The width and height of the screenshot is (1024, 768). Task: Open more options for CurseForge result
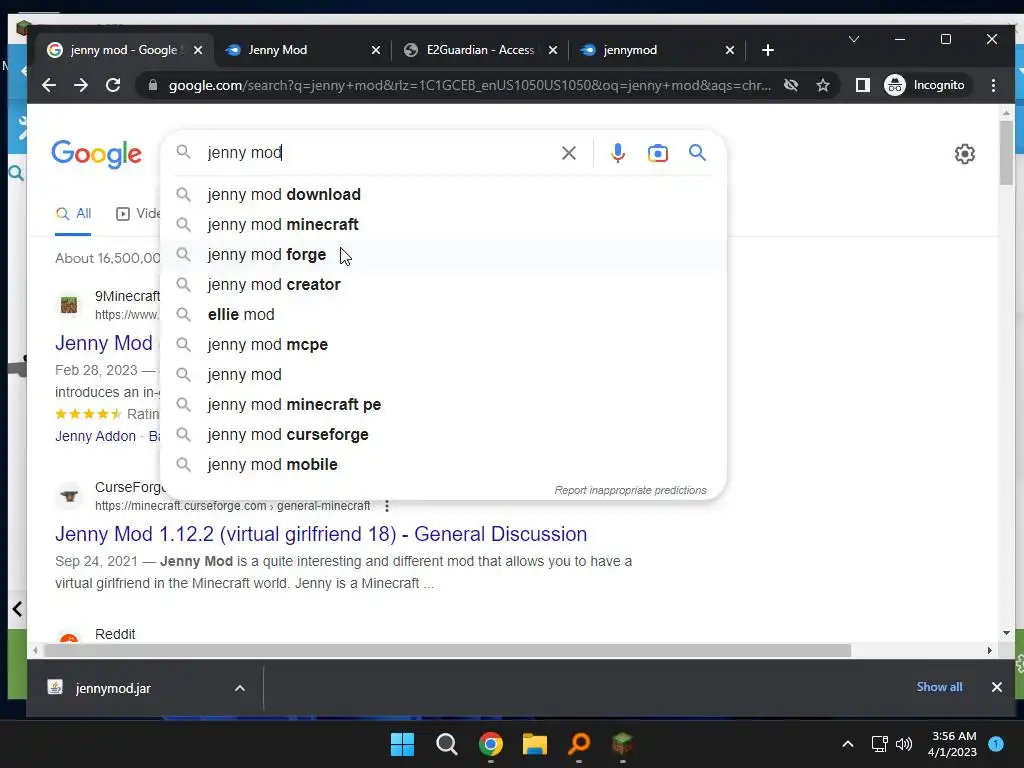pos(387,506)
